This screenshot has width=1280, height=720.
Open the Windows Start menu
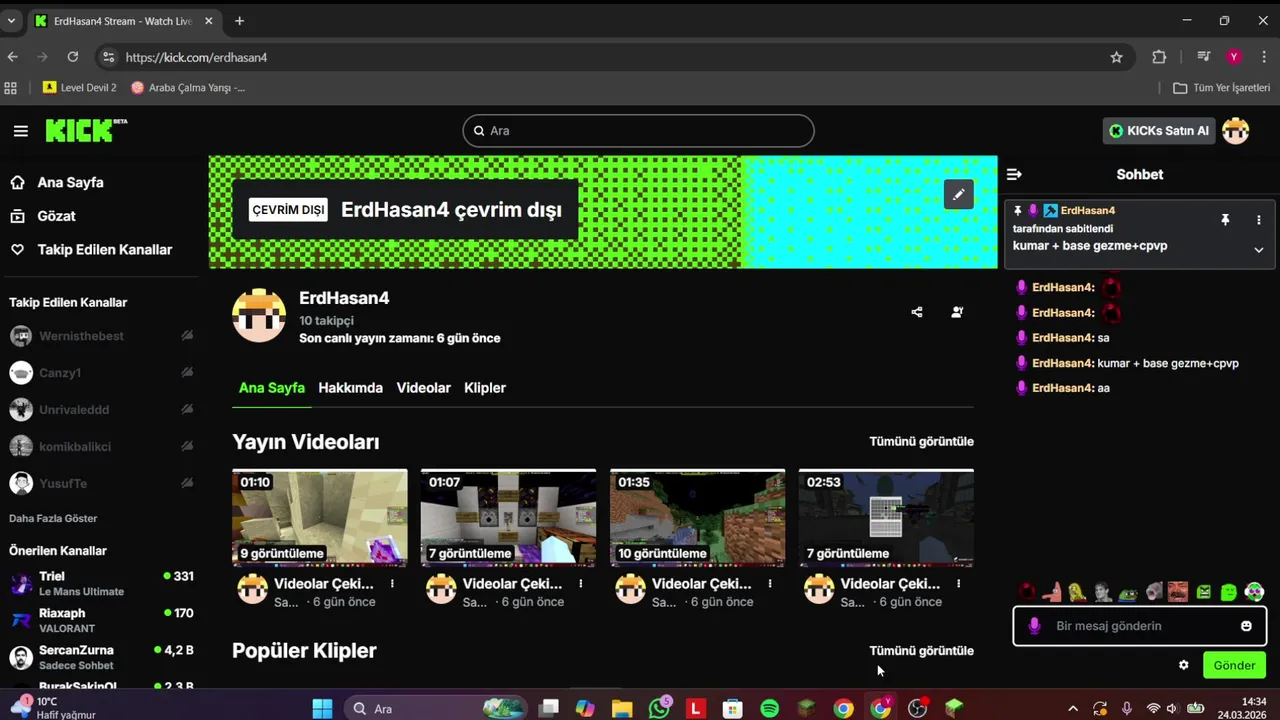(322, 709)
